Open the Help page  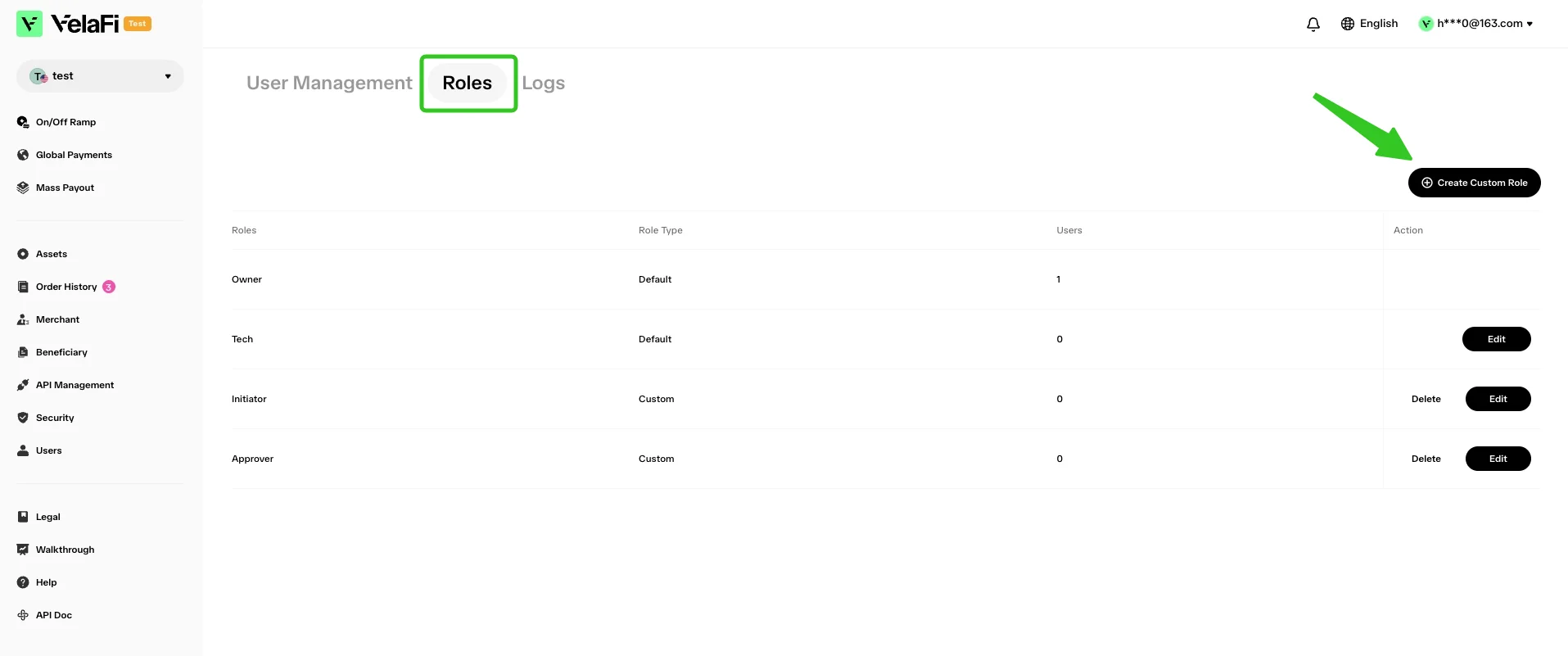pyautogui.click(x=37, y=582)
